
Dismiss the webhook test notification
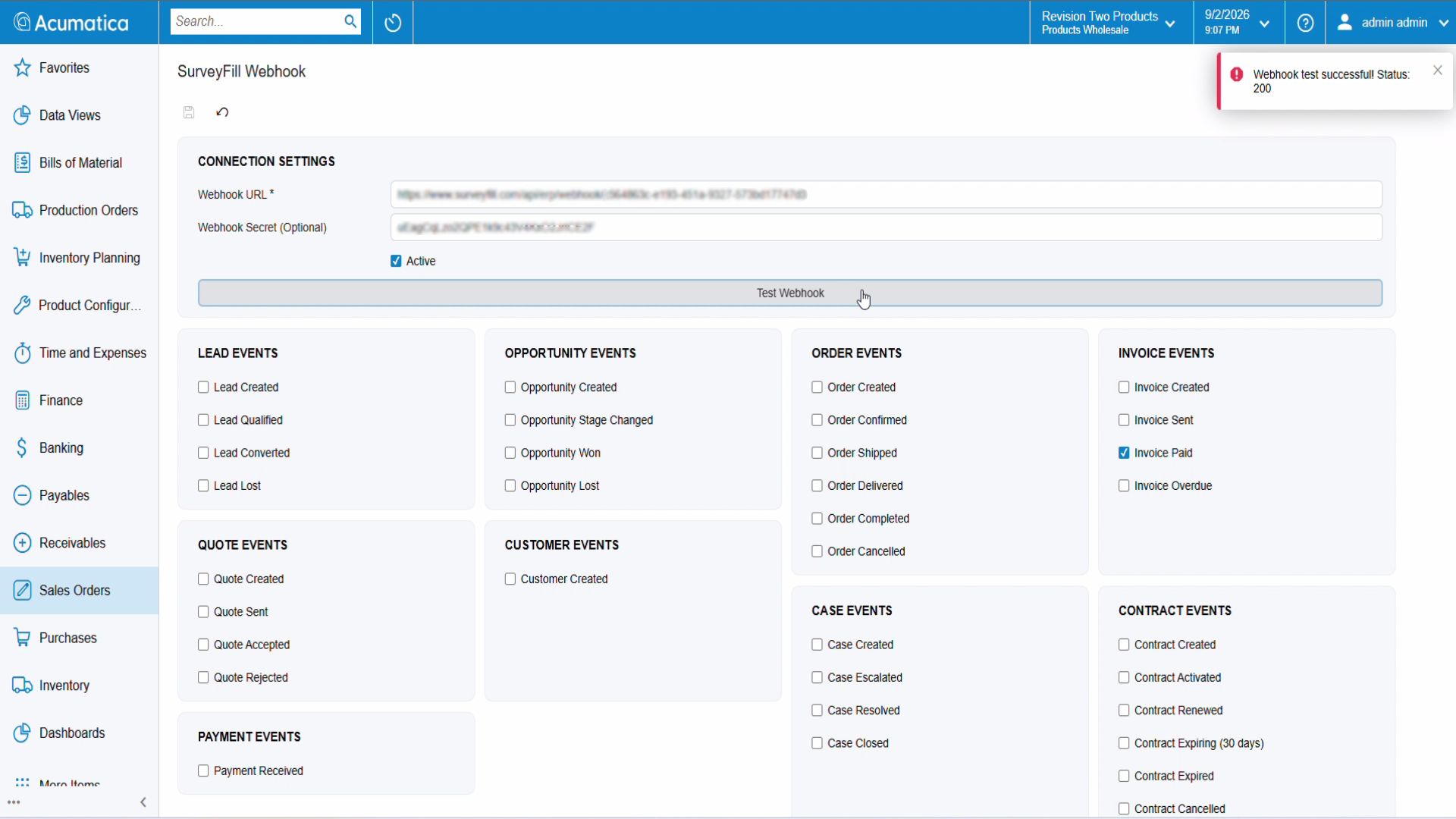click(x=1438, y=70)
